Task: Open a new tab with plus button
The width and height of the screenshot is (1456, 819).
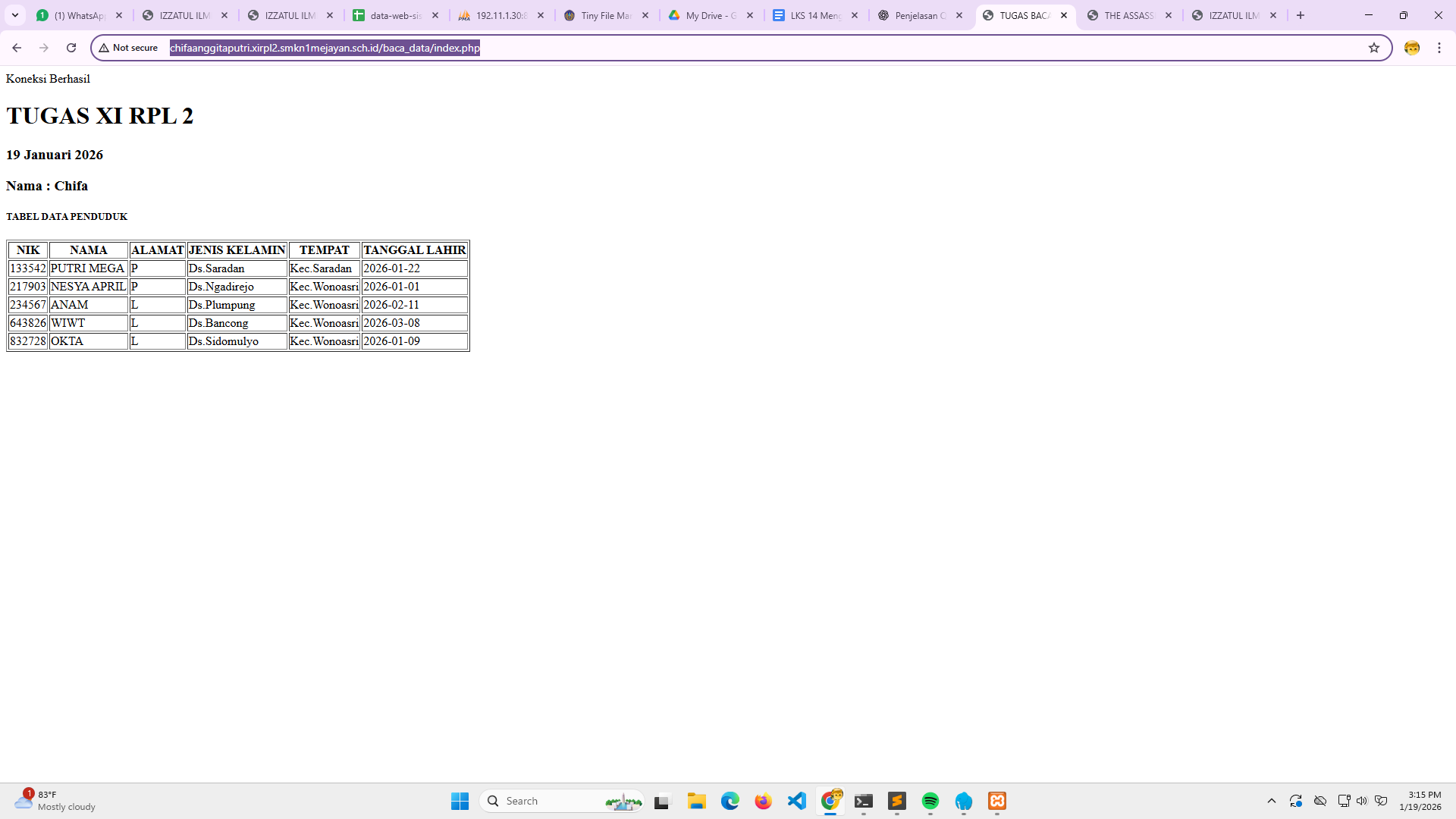Action: pyautogui.click(x=1301, y=15)
